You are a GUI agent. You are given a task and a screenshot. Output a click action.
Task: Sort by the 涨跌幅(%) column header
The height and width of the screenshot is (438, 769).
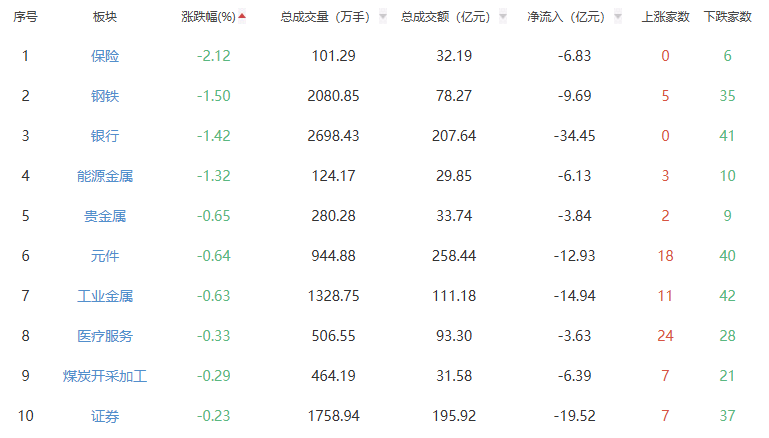coord(208,17)
